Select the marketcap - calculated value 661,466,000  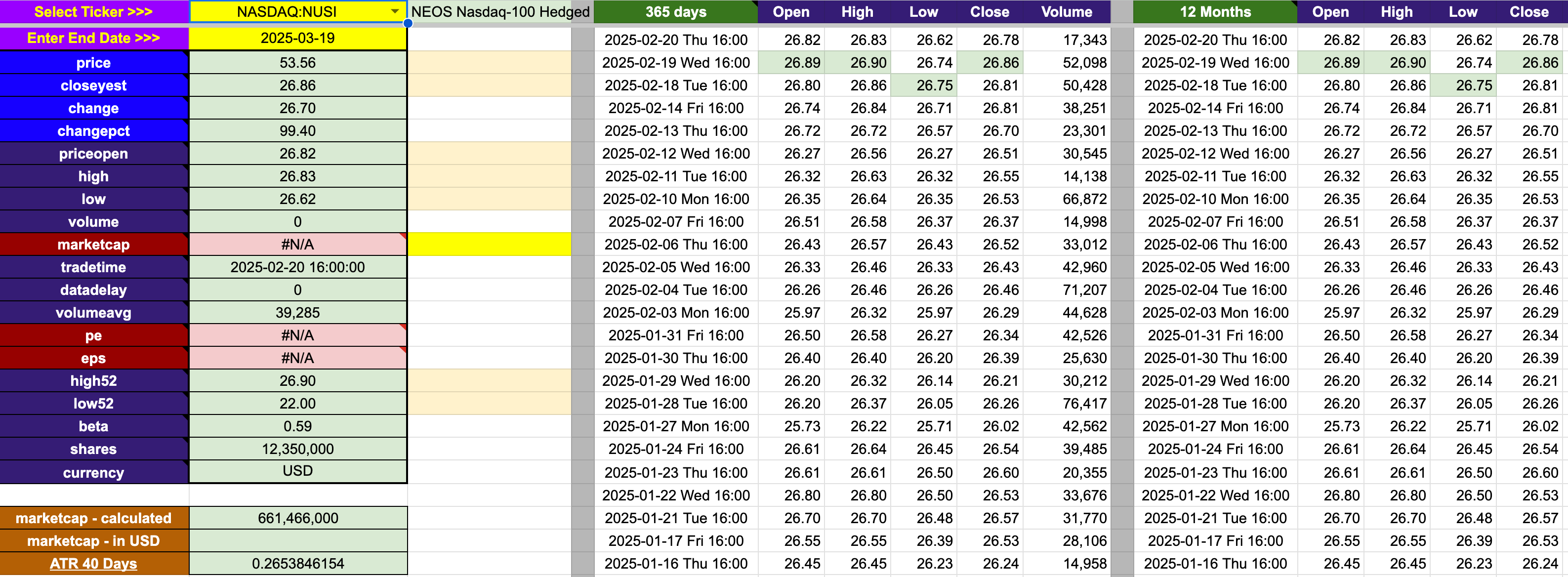[x=297, y=518]
